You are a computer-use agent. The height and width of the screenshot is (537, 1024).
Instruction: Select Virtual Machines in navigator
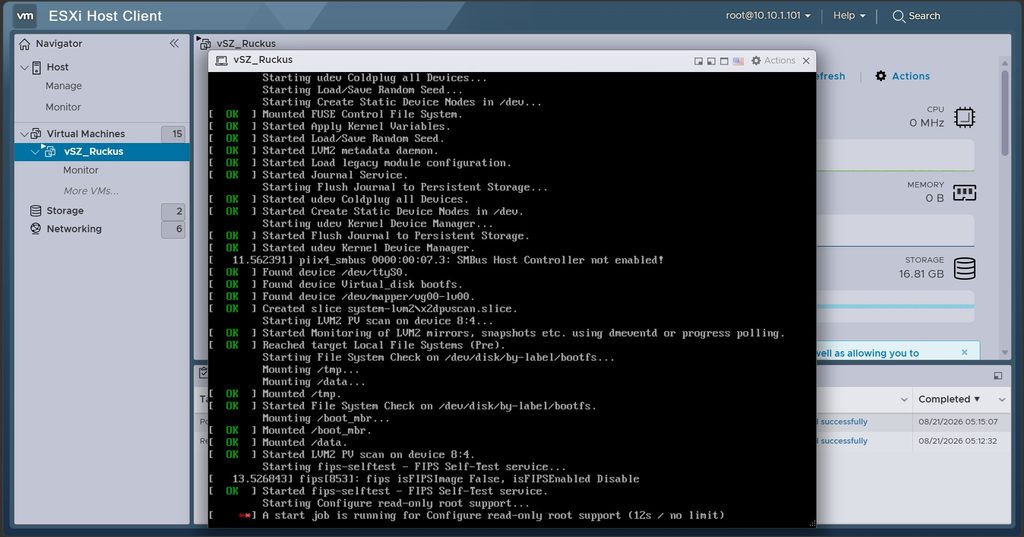(x=86, y=133)
